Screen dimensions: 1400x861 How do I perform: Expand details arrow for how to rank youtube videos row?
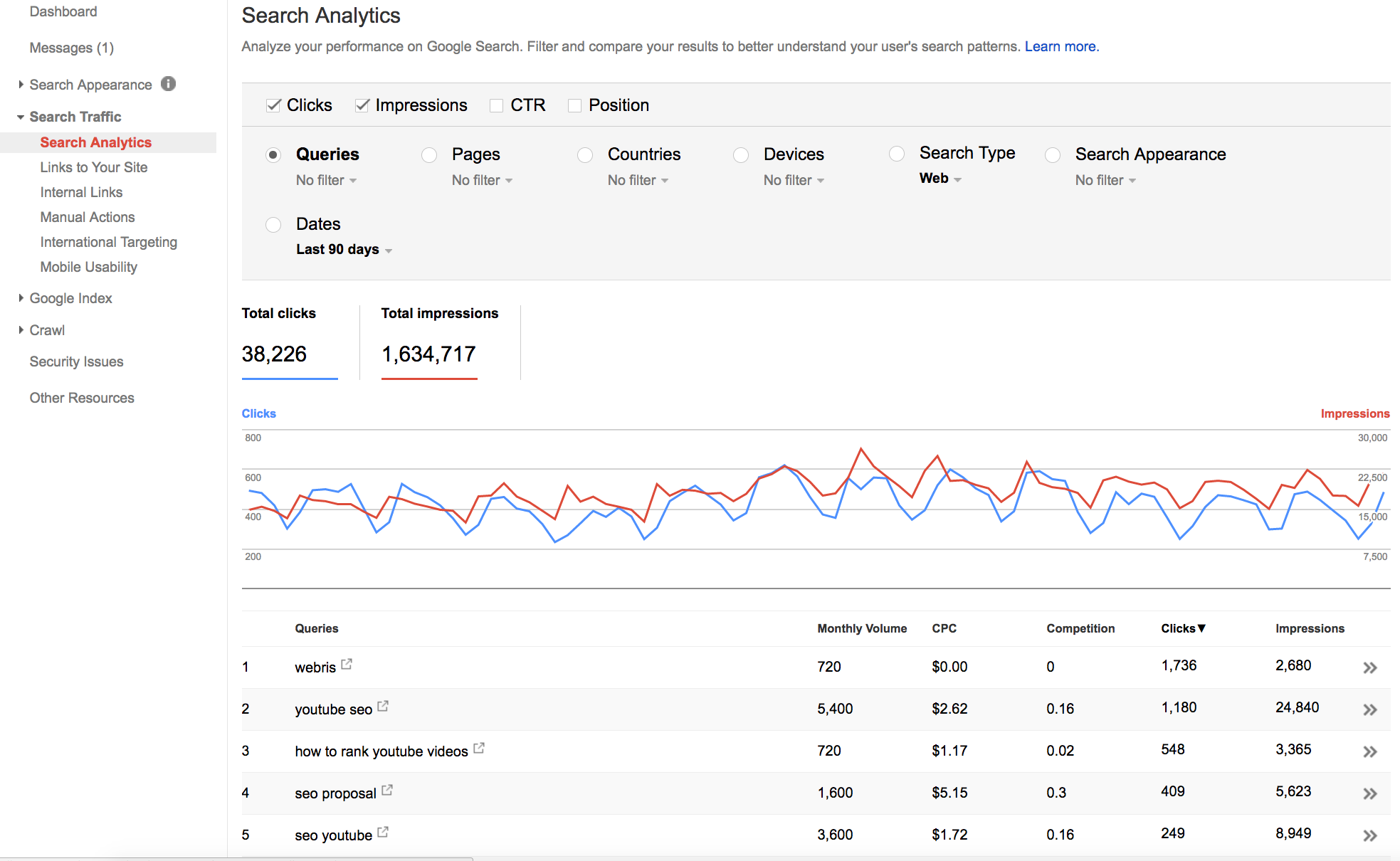[1370, 751]
